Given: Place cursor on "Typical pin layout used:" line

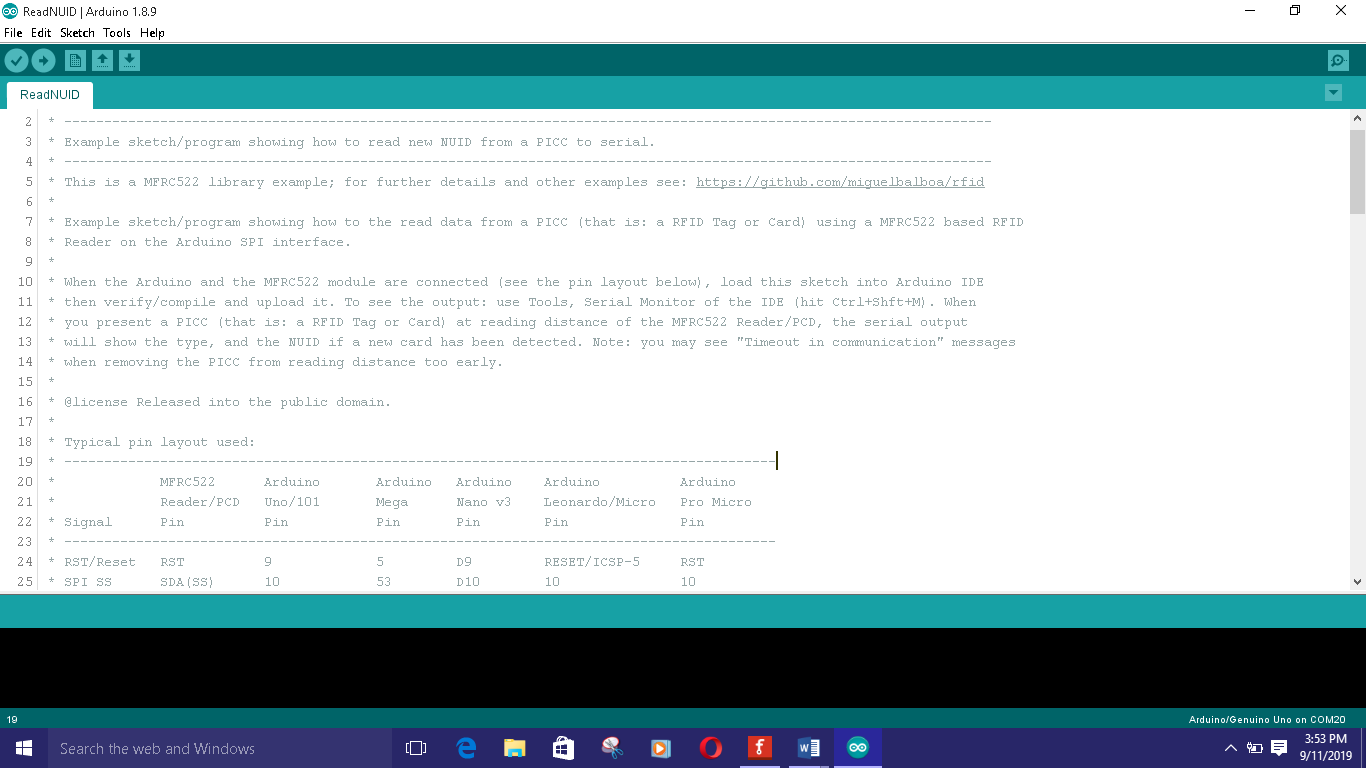Looking at the screenshot, I should 160,442.
